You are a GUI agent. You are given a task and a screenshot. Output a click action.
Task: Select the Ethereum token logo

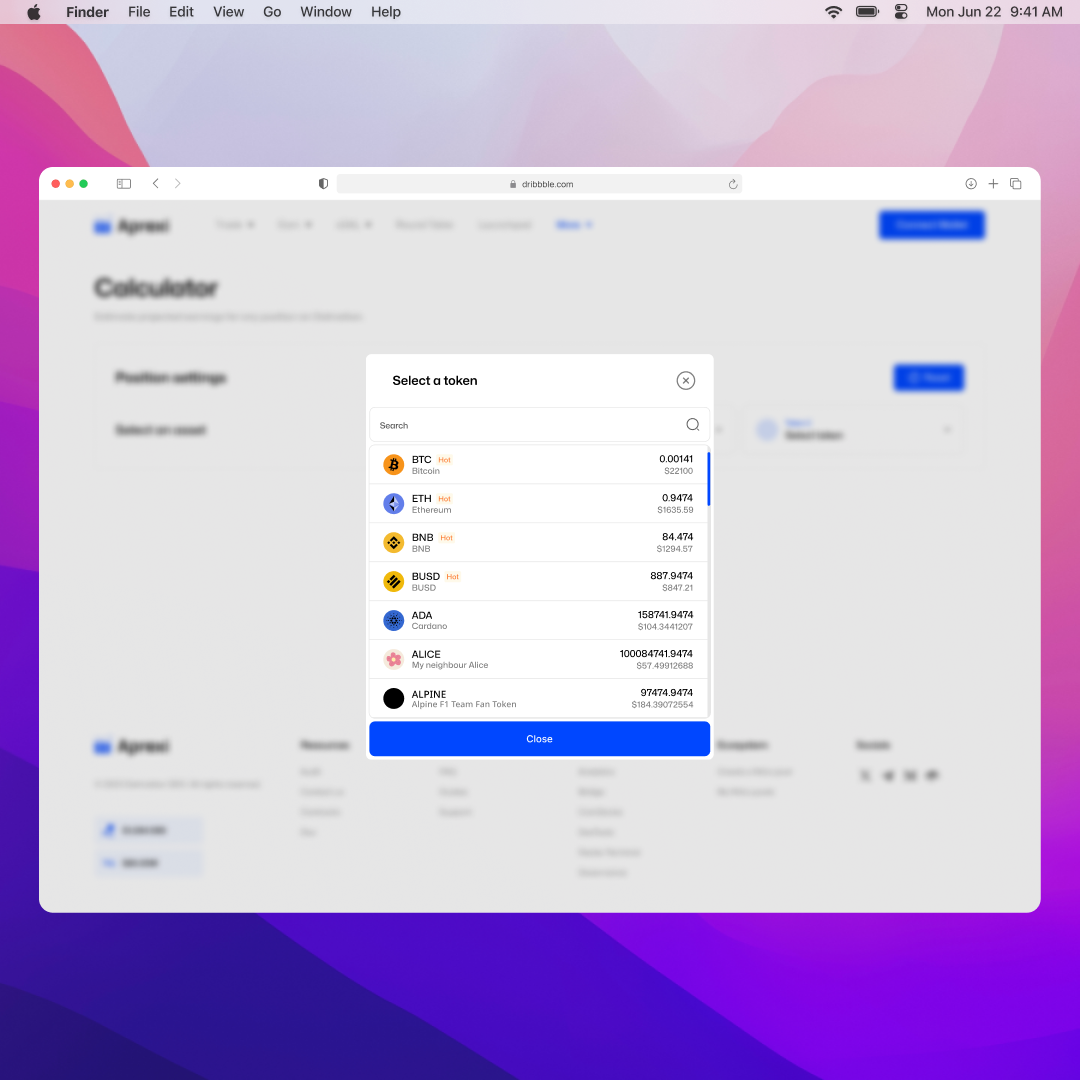point(393,503)
